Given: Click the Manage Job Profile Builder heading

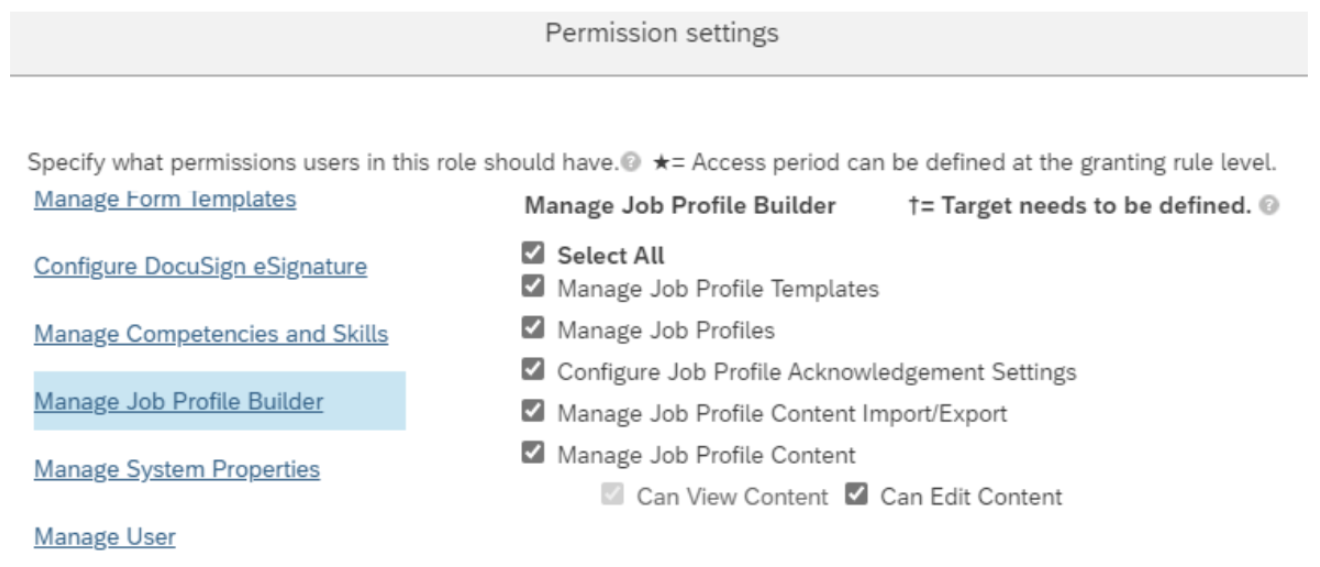Looking at the screenshot, I should click(680, 206).
